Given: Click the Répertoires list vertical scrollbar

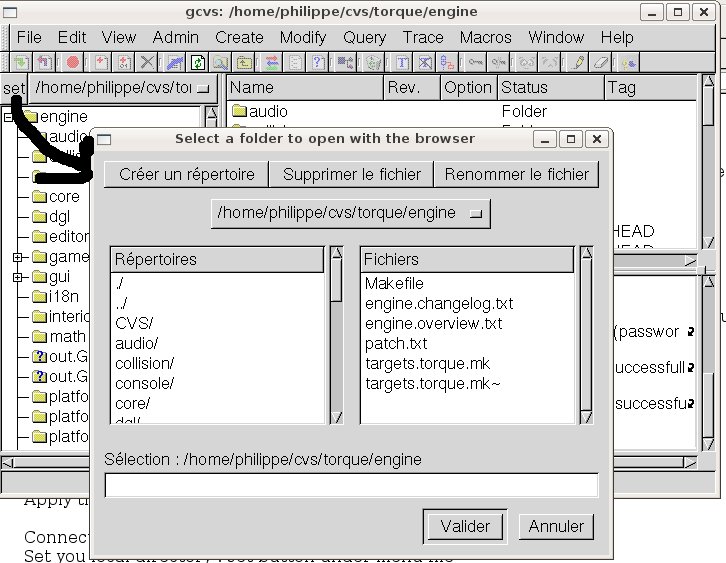Looking at the screenshot, I should 335,340.
